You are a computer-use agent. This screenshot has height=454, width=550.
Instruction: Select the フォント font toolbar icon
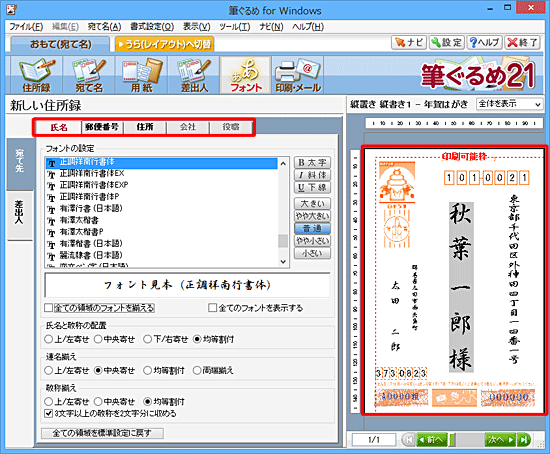tap(246, 75)
